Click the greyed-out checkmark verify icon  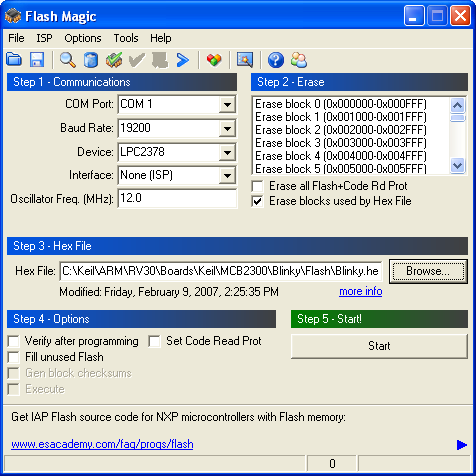click(x=137, y=60)
